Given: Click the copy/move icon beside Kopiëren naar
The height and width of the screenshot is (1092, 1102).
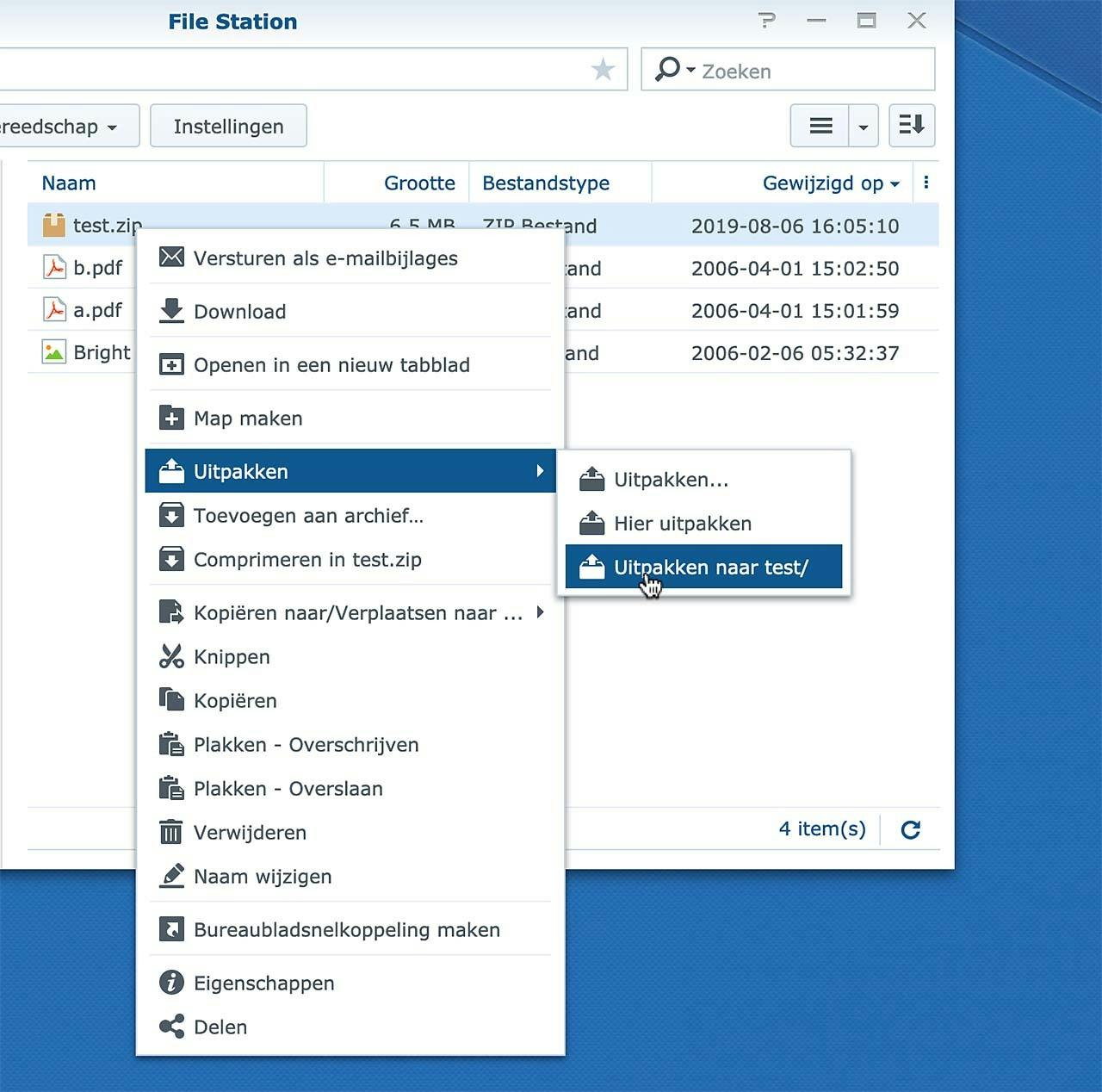Looking at the screenshot, I should tap(171, 612).
